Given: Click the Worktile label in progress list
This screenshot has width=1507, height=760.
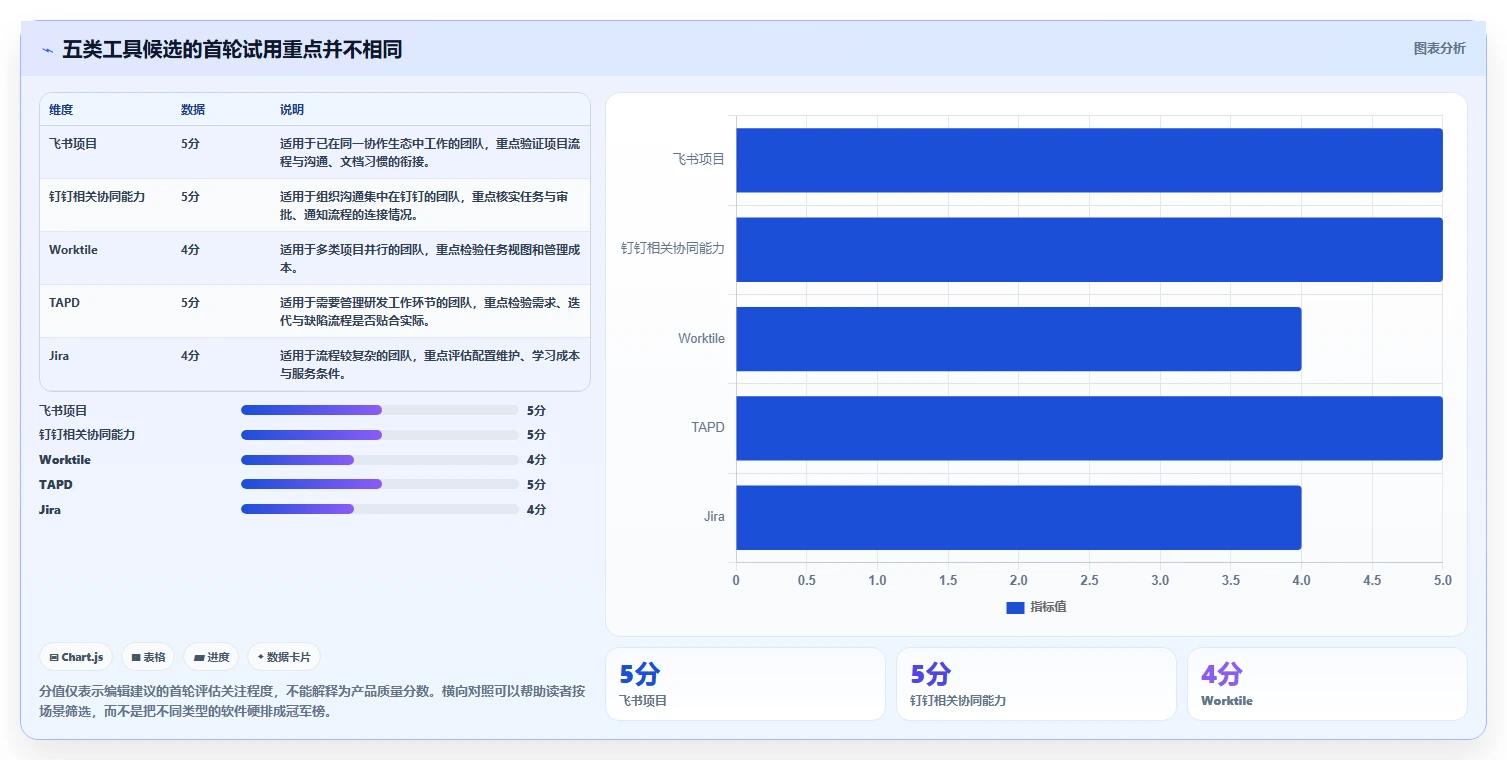Looking at the screenshot, I should [x=65, y=460].
